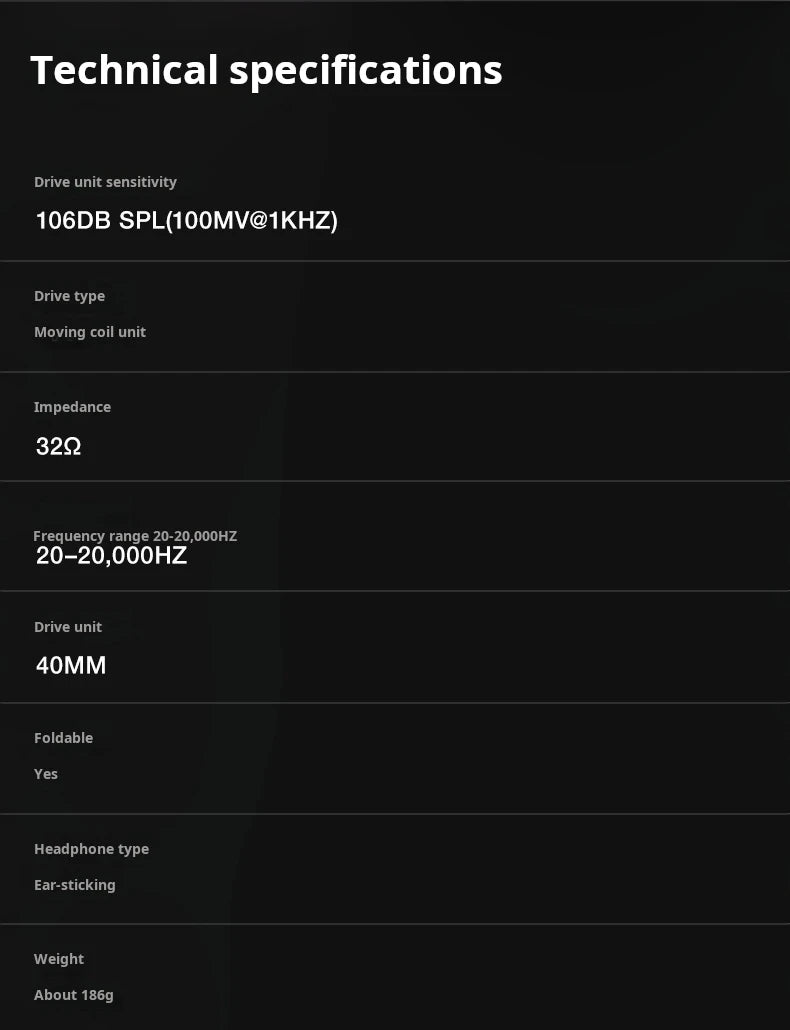Viewport: 790px width, 1030px height.
Task: Click the "Foldable" label
Action: pyautogui.click(x=63, y=738)
